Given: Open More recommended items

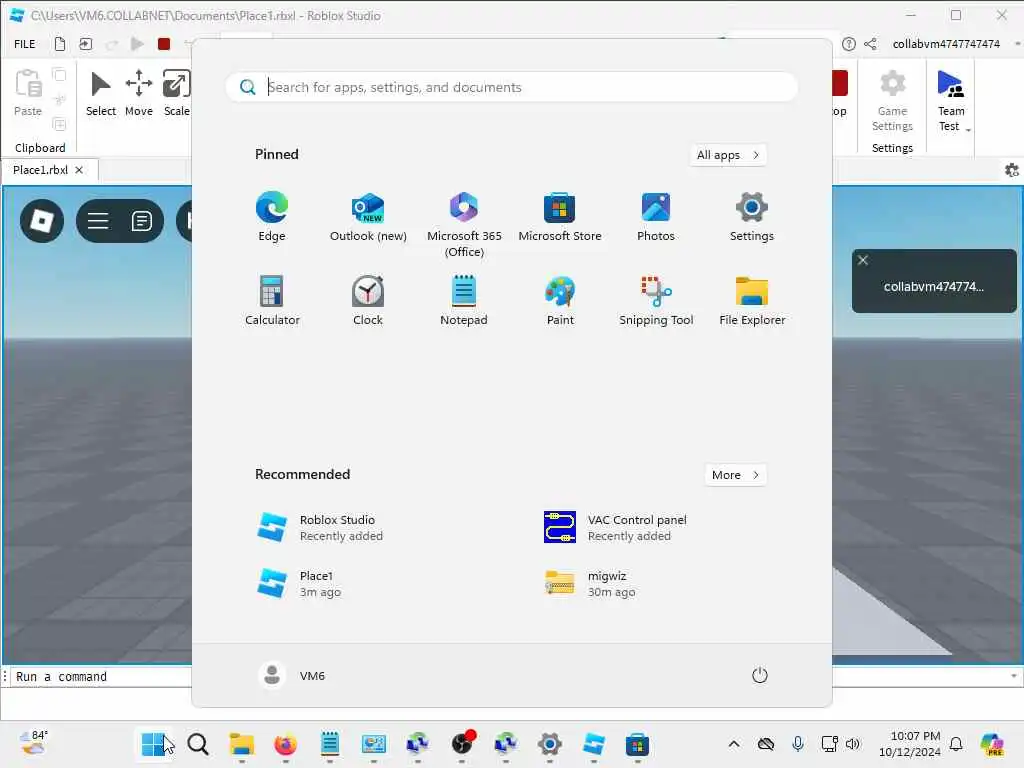Looking at the screenshot, I should click(x=735, y=475).
